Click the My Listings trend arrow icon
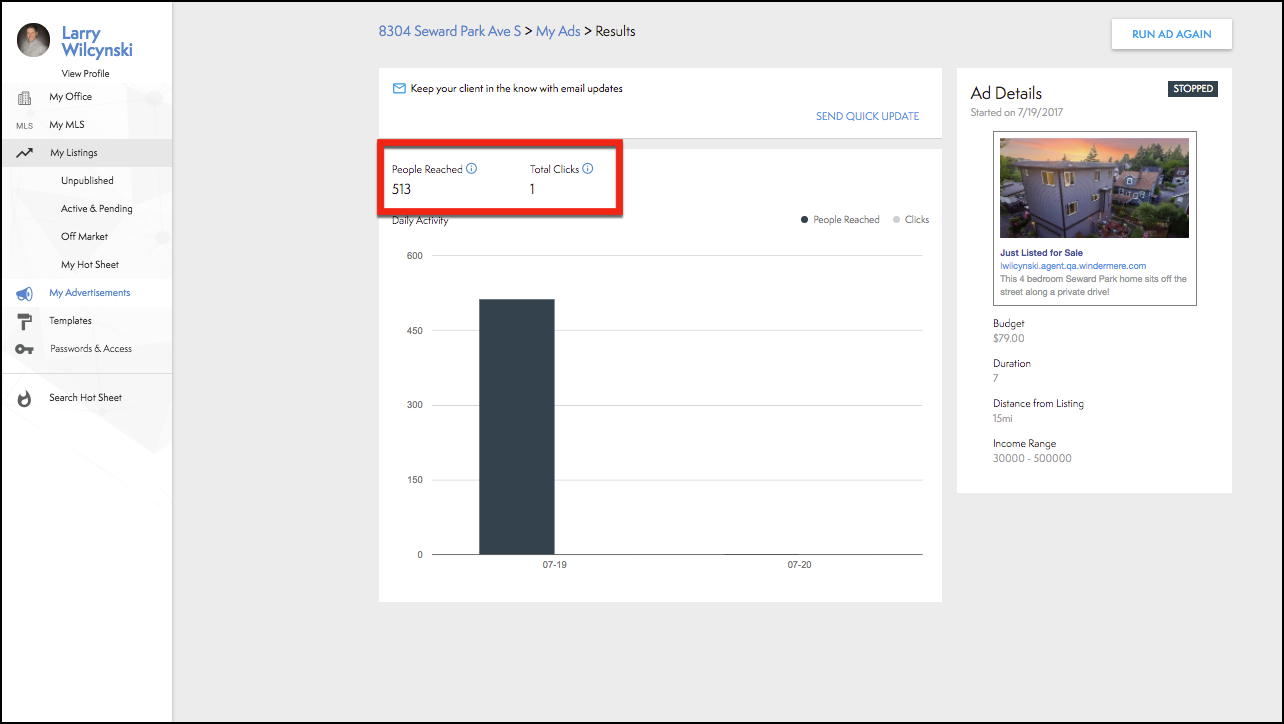The width and height of the screenshot is (1284, 724). (x=24, y=153)
